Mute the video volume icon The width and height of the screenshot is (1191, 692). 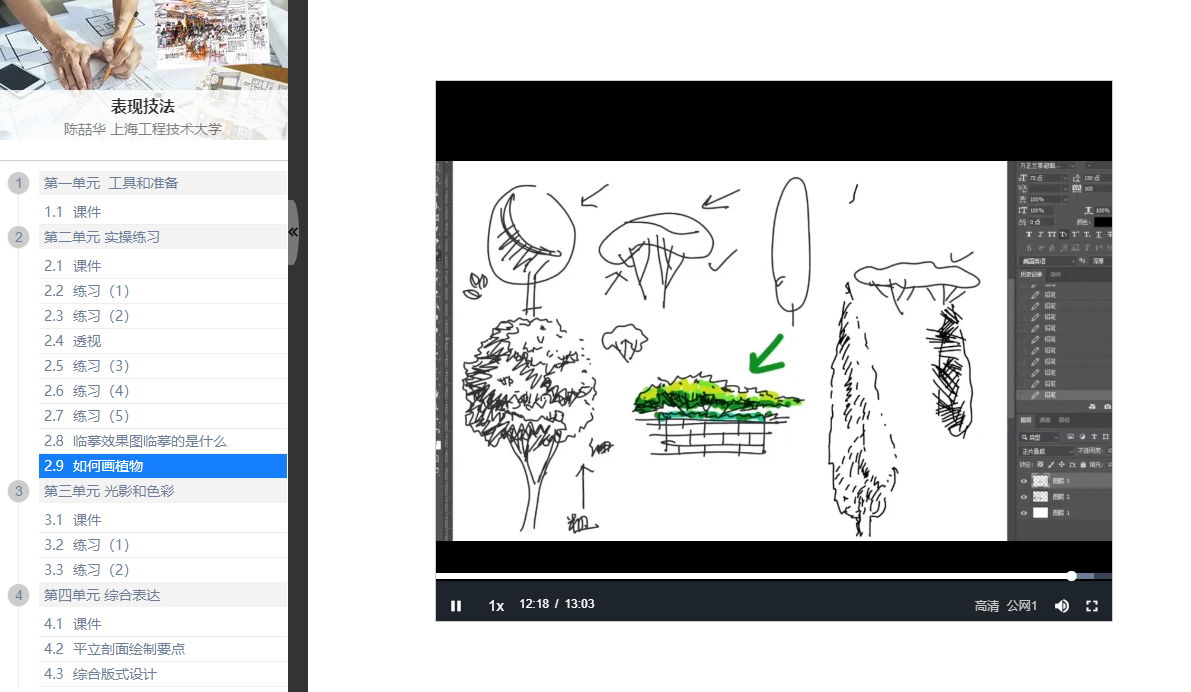pos(1062,606)
